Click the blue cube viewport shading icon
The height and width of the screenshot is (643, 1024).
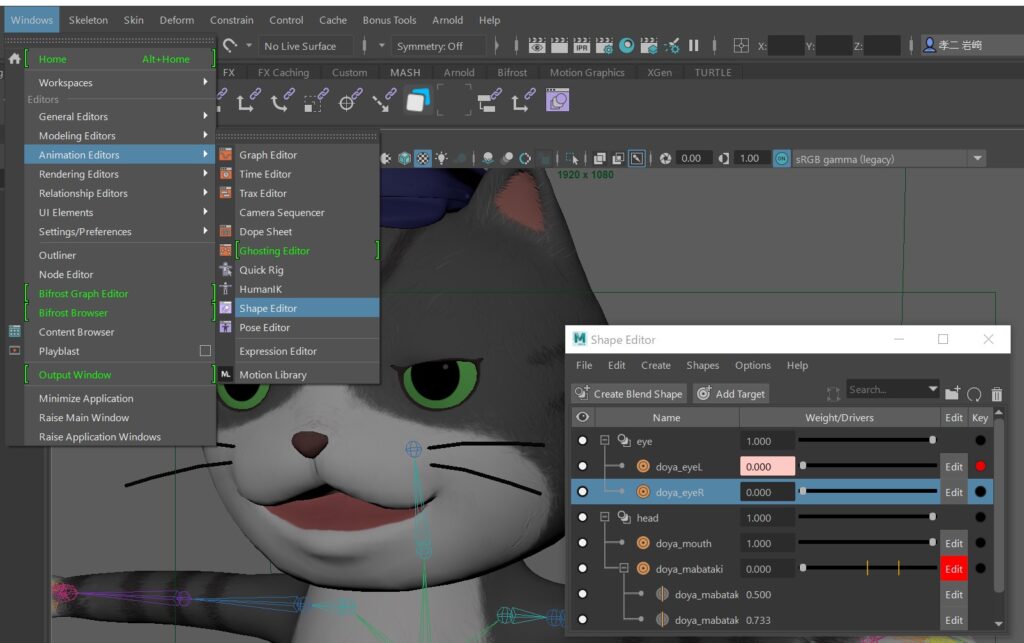click(404, 158)
